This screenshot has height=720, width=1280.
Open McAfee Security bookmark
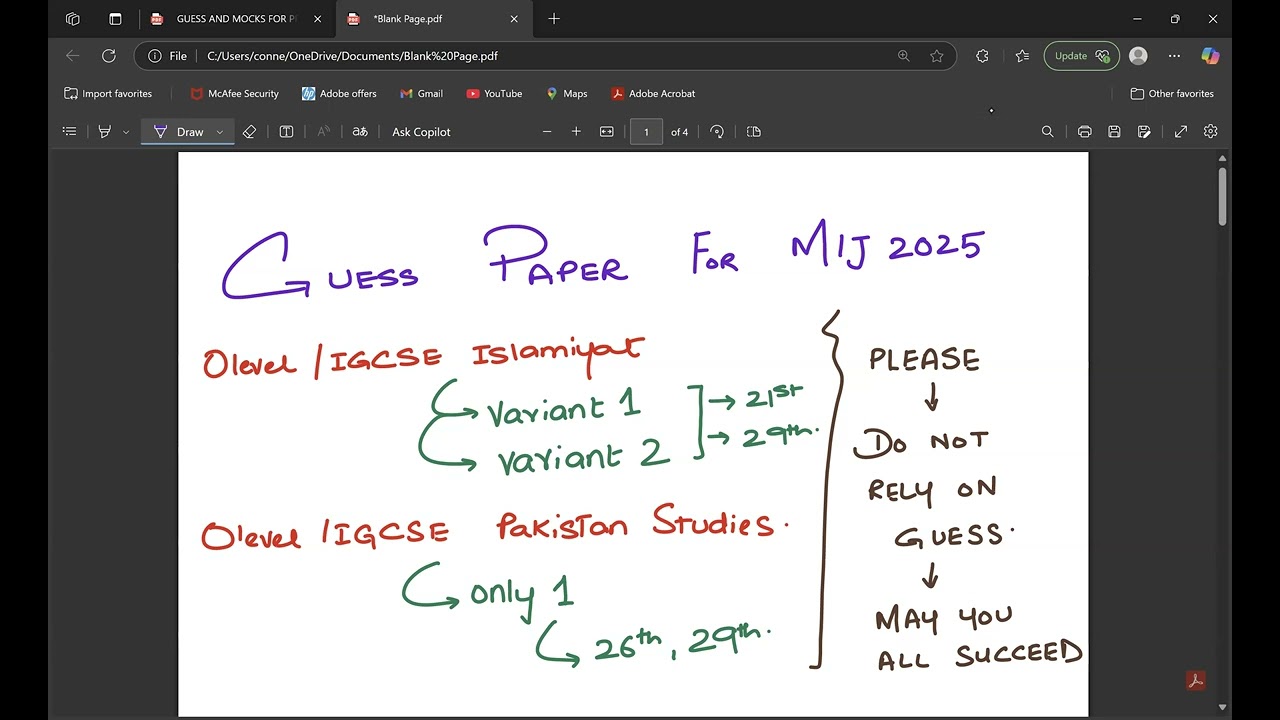coord(235,93)
